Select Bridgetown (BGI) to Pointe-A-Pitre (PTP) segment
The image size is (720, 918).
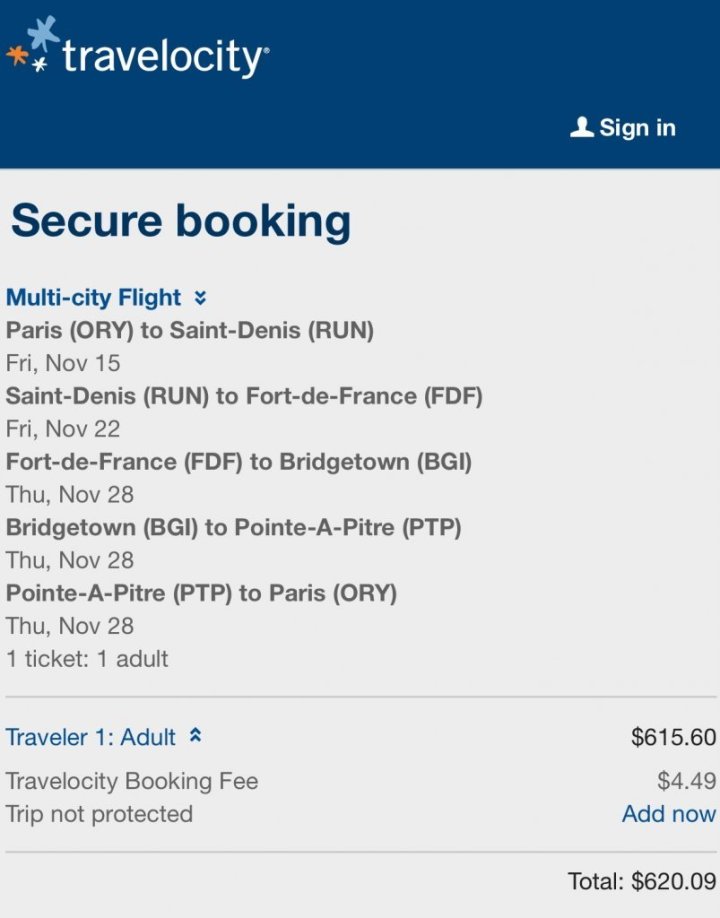[233, 527]
